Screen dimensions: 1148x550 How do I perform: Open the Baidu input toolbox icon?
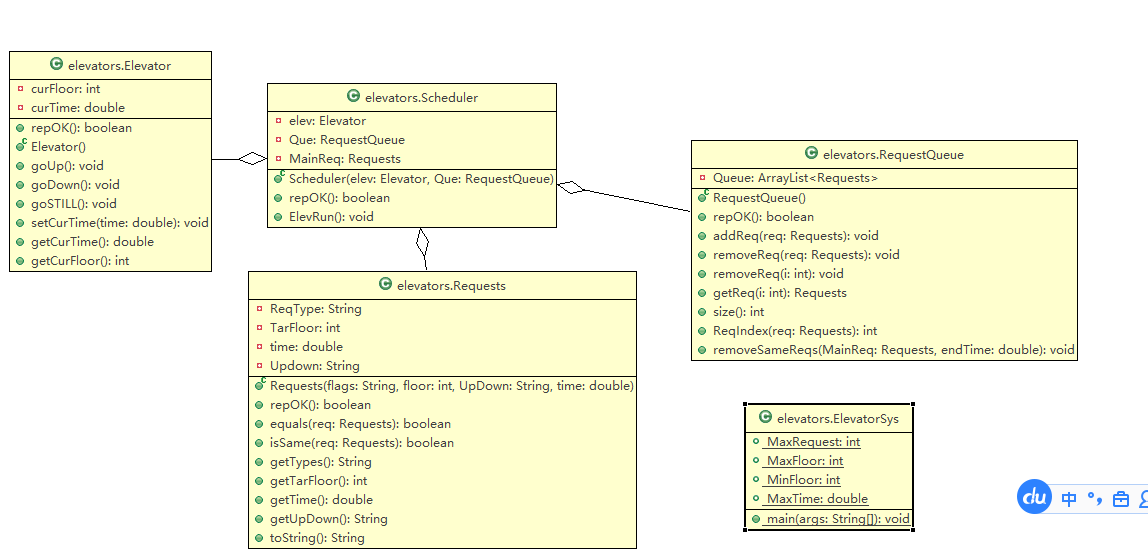coord(1121,498)
